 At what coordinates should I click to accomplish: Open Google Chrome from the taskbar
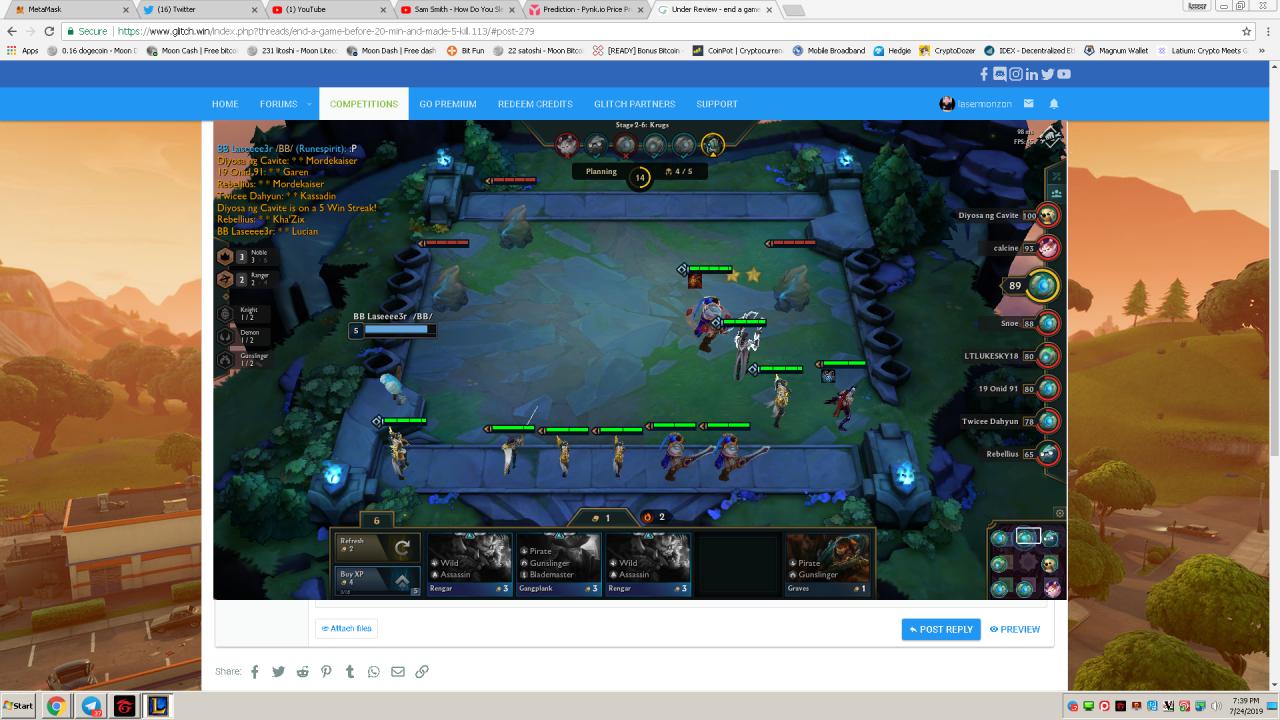56,706
